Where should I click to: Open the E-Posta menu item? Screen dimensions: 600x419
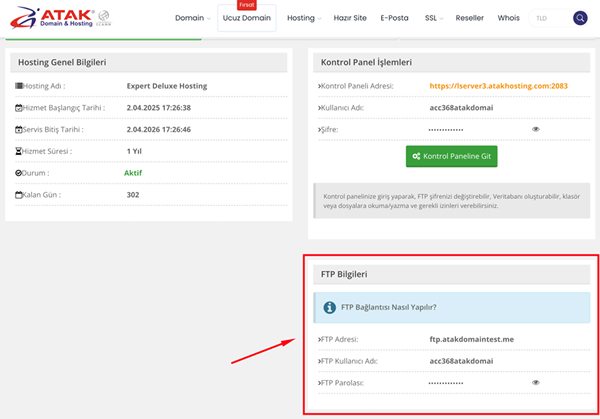(394, 18)
